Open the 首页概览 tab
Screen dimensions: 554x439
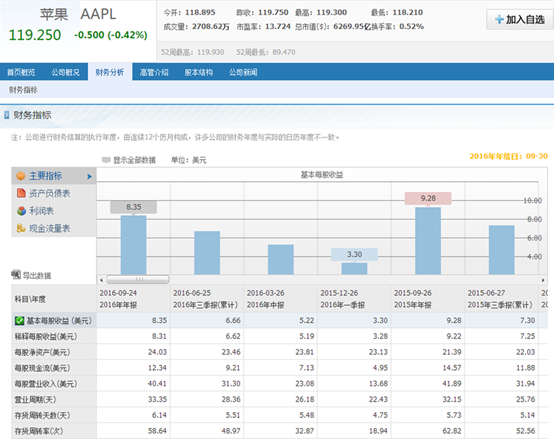21,72
